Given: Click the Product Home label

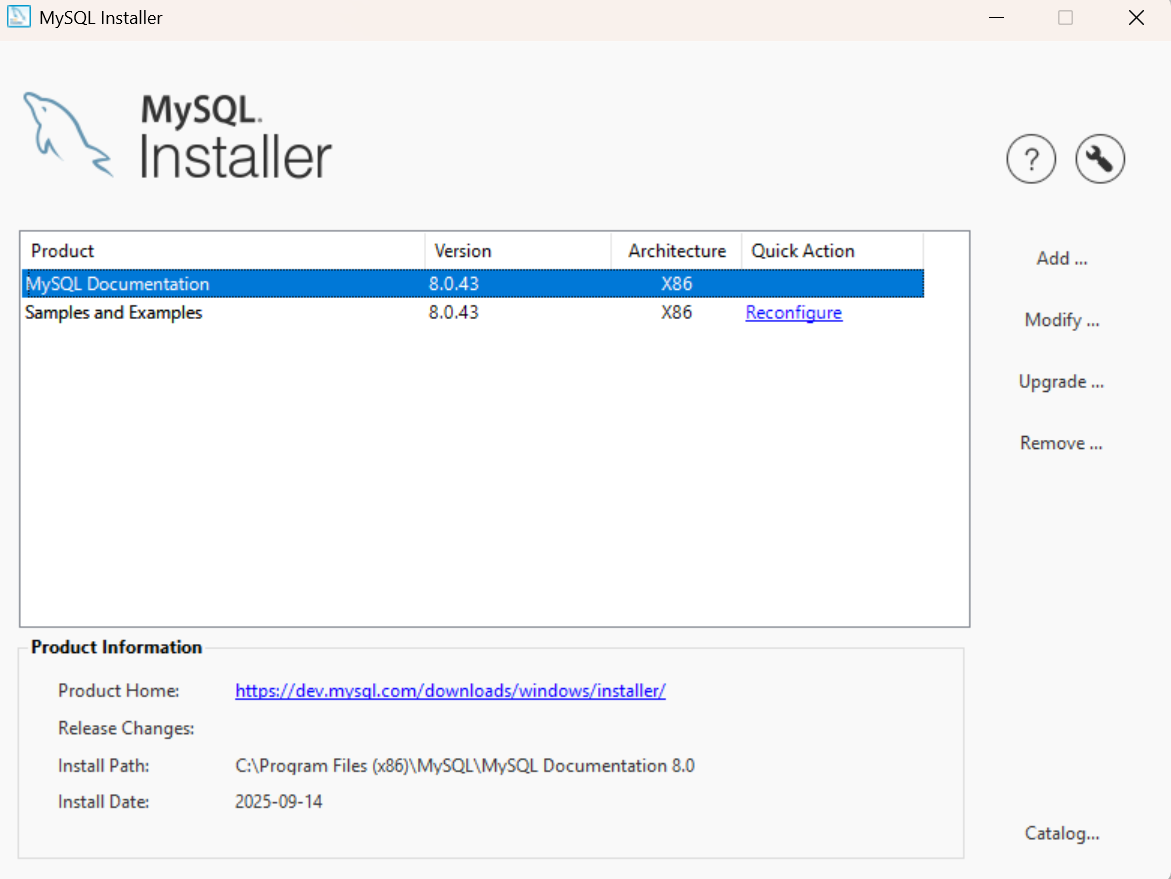Looking at the screenshot, I should (119, 691).
